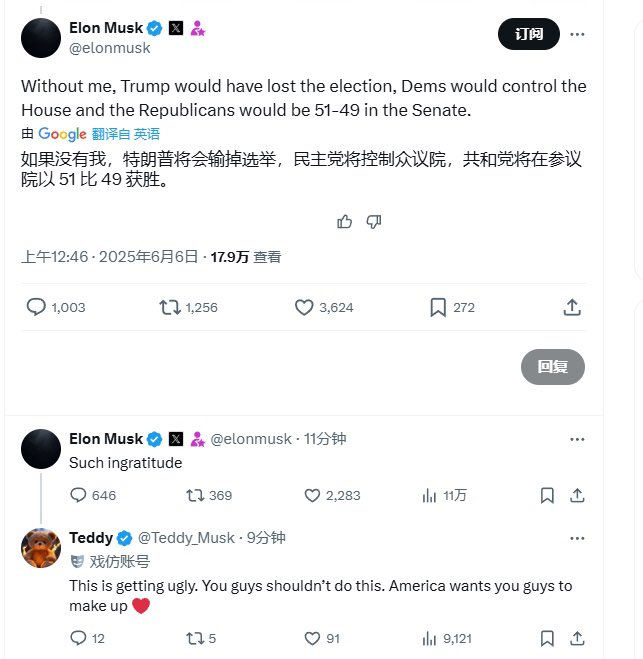Click the 订阅 subscribe button
The height and width of the screenshot is (659, 643).
pyautogui.click(x=529, y=34)
